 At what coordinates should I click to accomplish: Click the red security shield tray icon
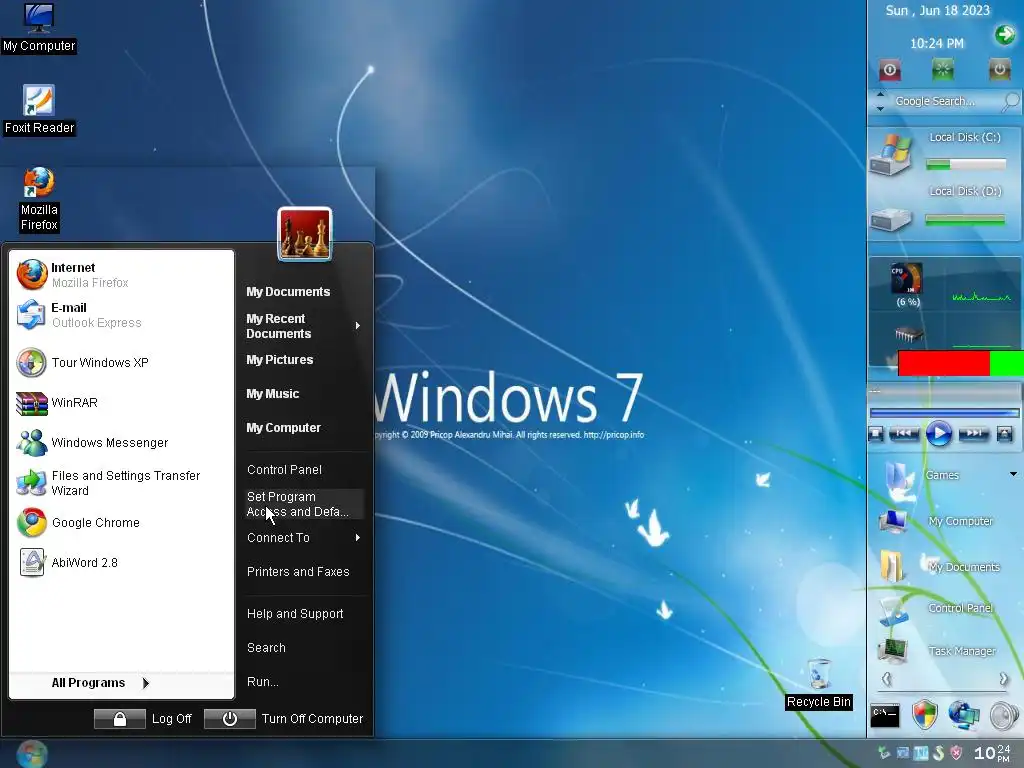coord(957,753)
